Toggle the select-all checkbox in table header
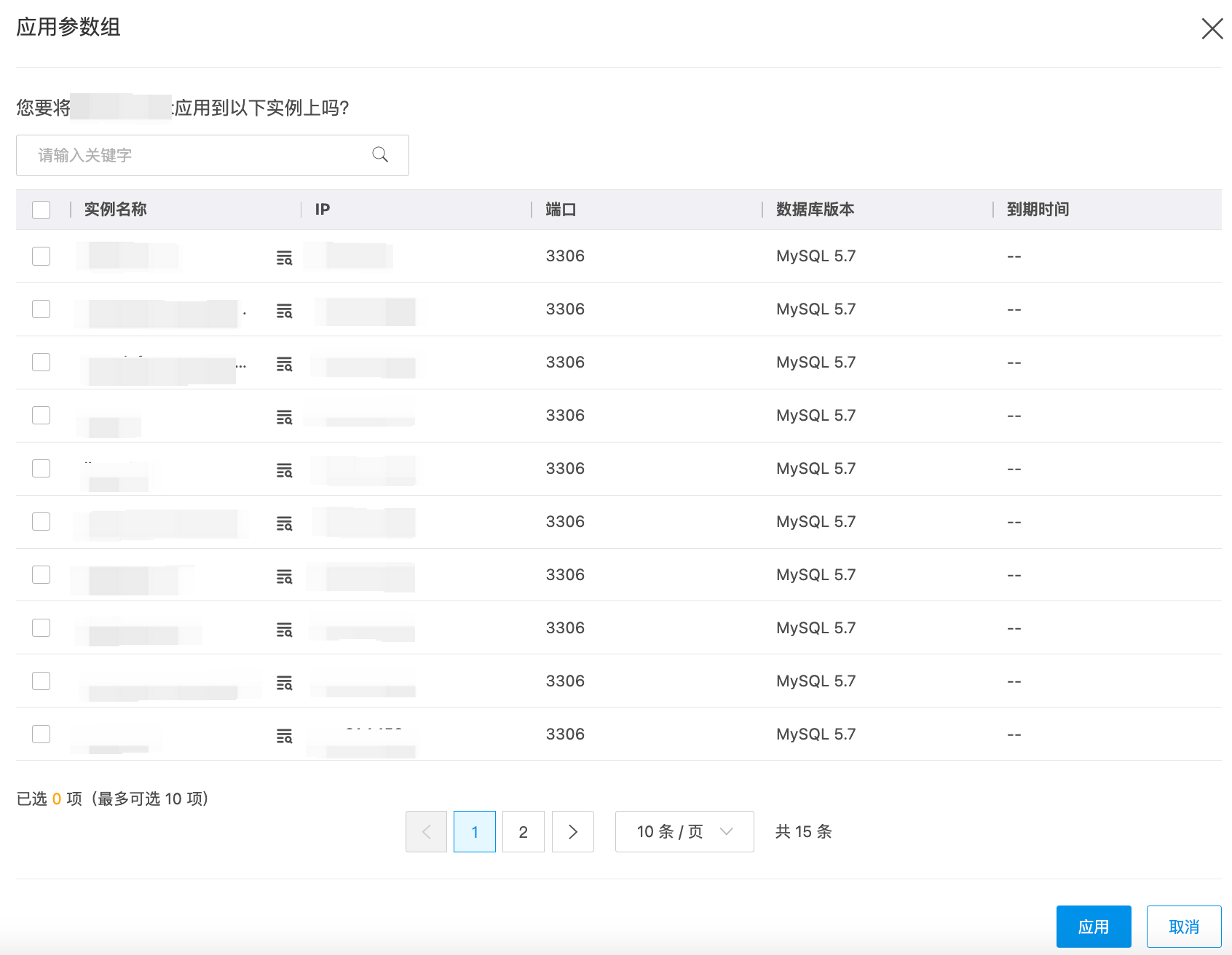1232x955 pixels. 42,210
